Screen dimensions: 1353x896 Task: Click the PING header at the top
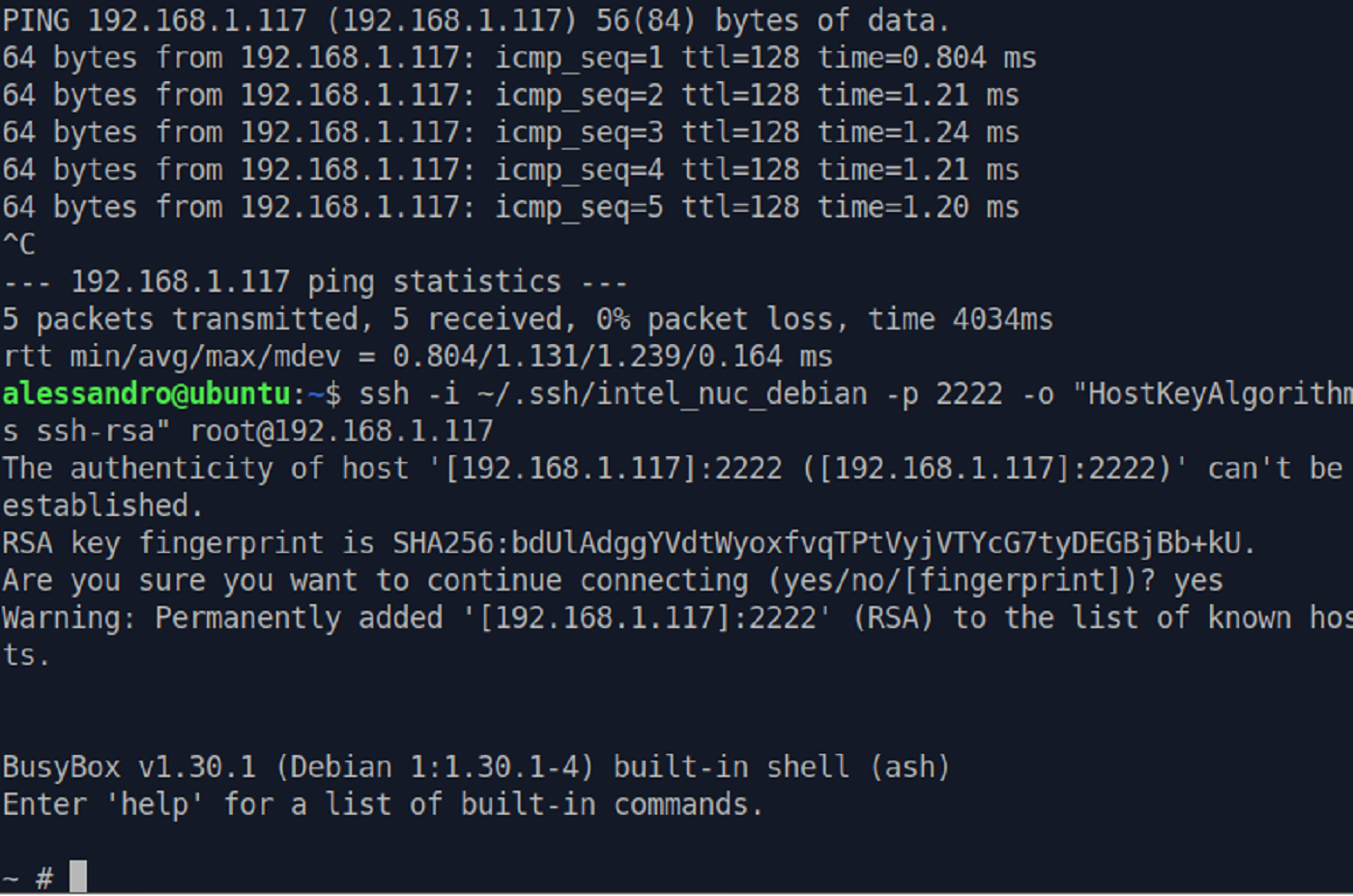coord(36,20)
